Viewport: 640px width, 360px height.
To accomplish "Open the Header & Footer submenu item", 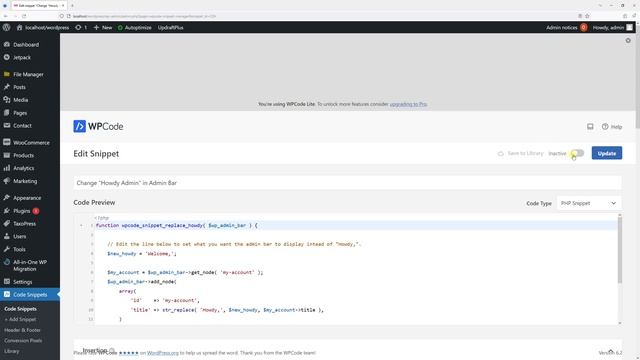I will coord(22,330).
